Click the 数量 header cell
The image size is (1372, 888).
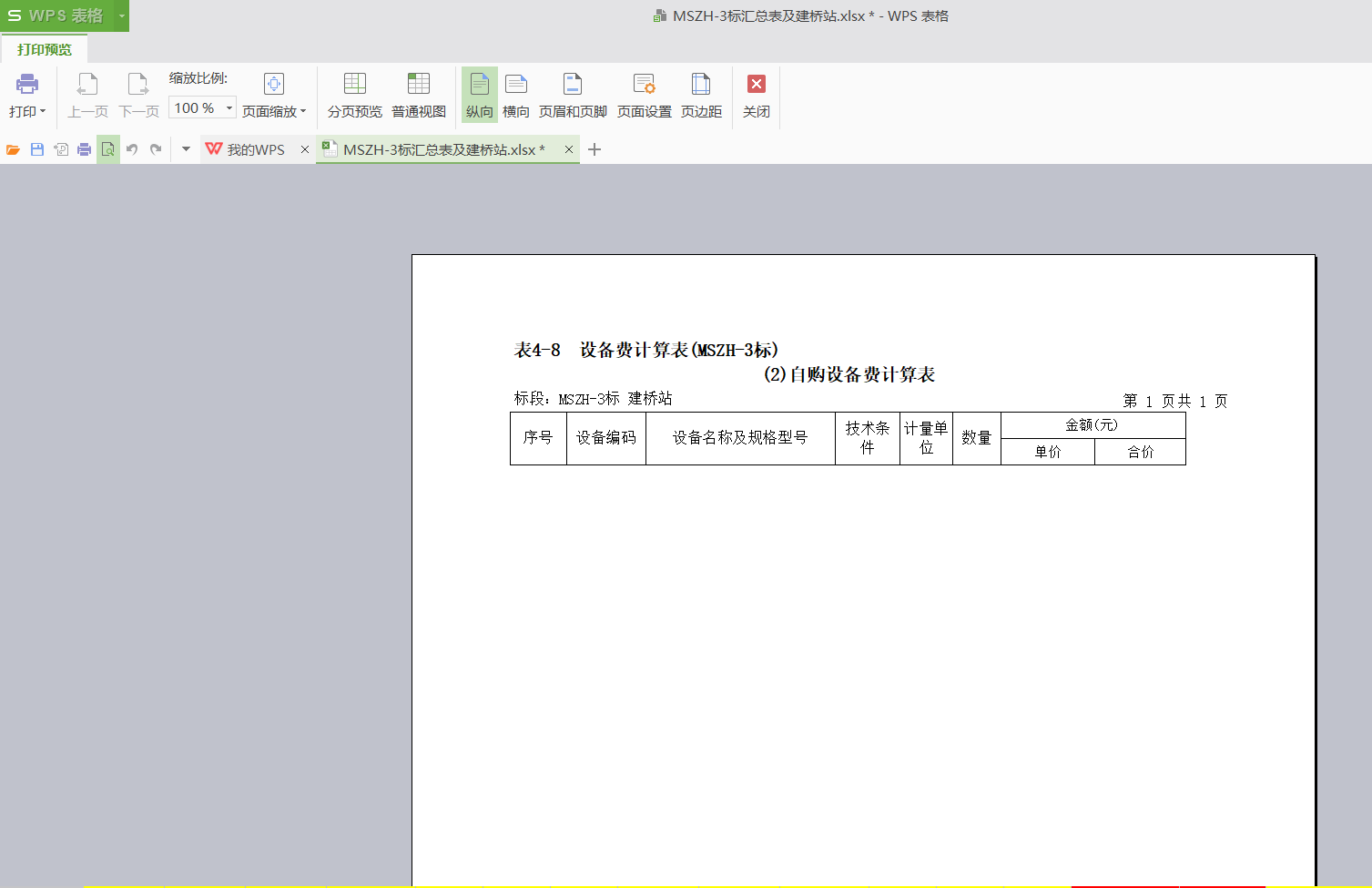(x=977, y=438)
